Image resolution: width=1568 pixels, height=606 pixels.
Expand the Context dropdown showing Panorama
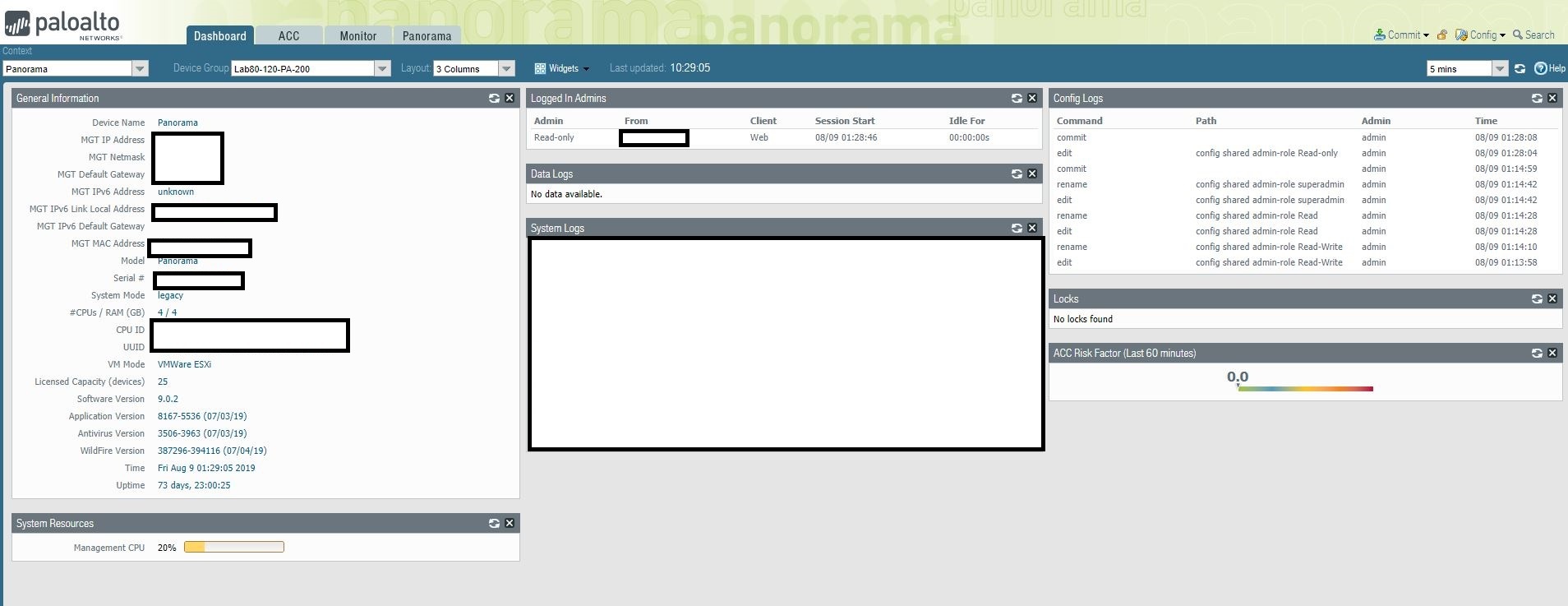coord(140,69)
